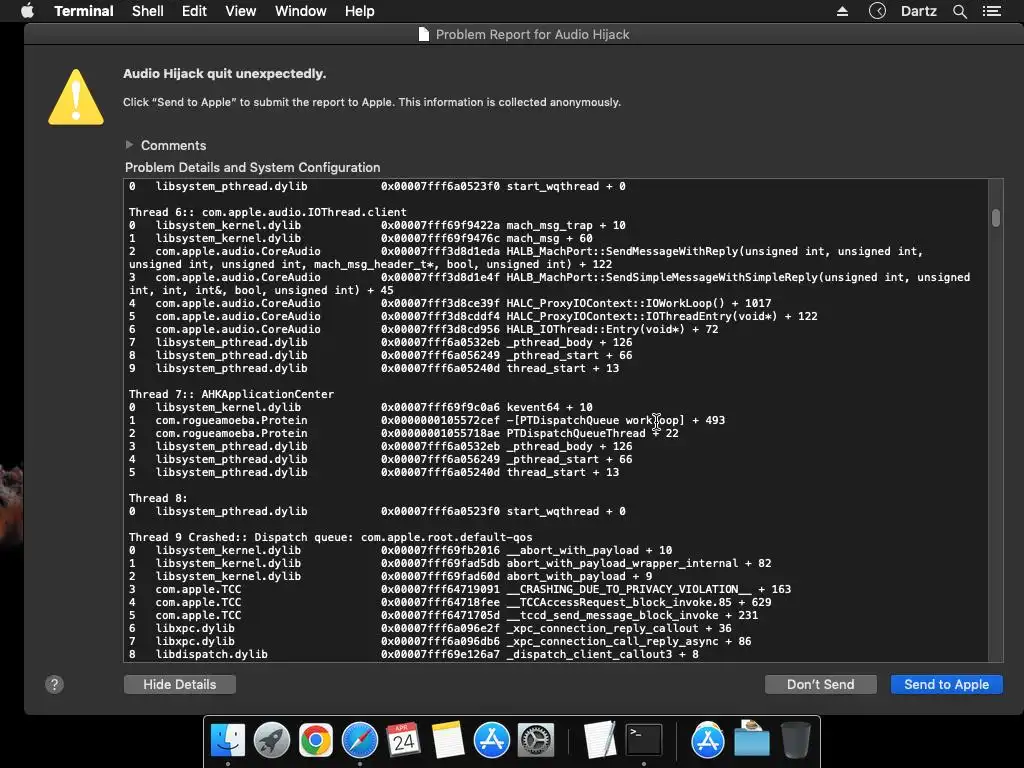The image size is (1024, 768).
Task: Click the 'mach_msg + 60' frame
Action: [549, 238]
